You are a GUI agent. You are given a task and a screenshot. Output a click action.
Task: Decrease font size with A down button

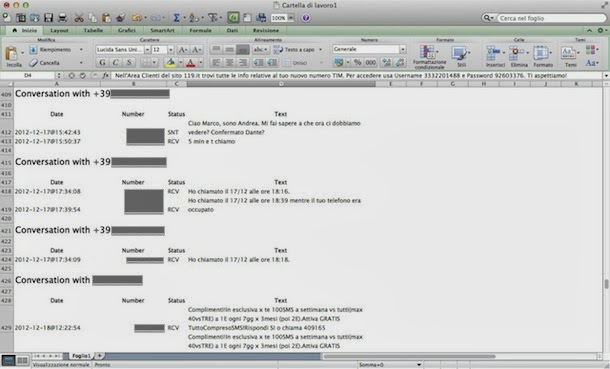point(197,49)
